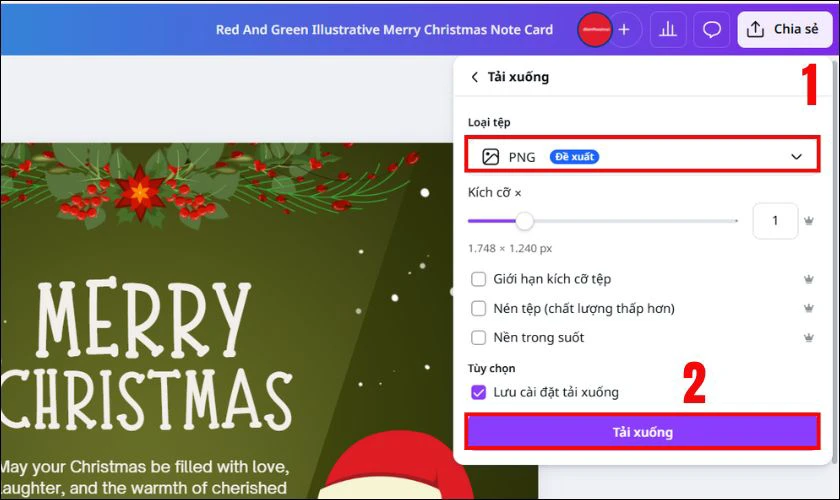Enable Nền trong suốt checkbox
The height and width of the screenshot is (500, 840).
pos(478,338)
